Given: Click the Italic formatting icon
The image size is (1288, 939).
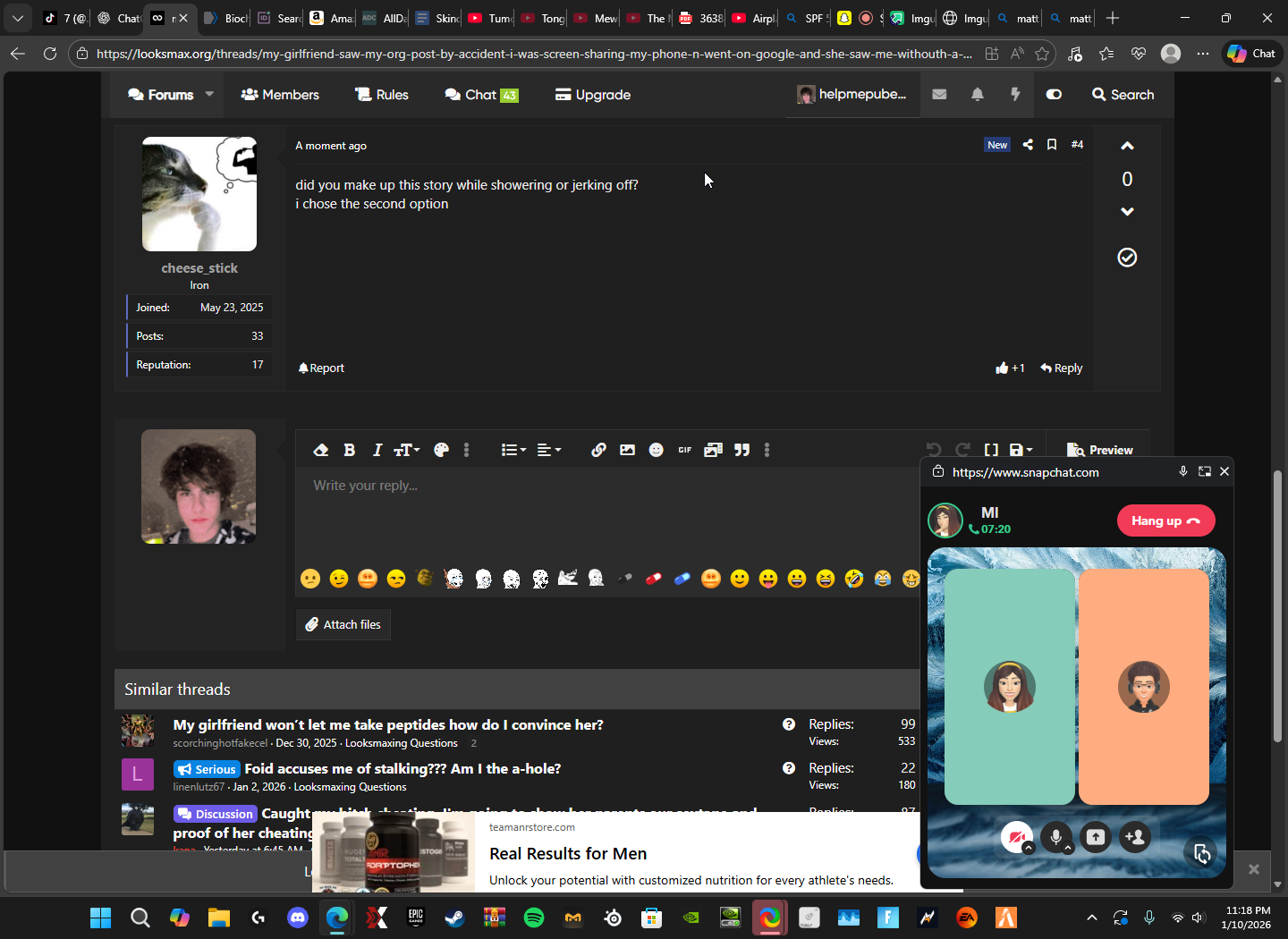Looking at the screenshot, I should (x=377, y=450).
